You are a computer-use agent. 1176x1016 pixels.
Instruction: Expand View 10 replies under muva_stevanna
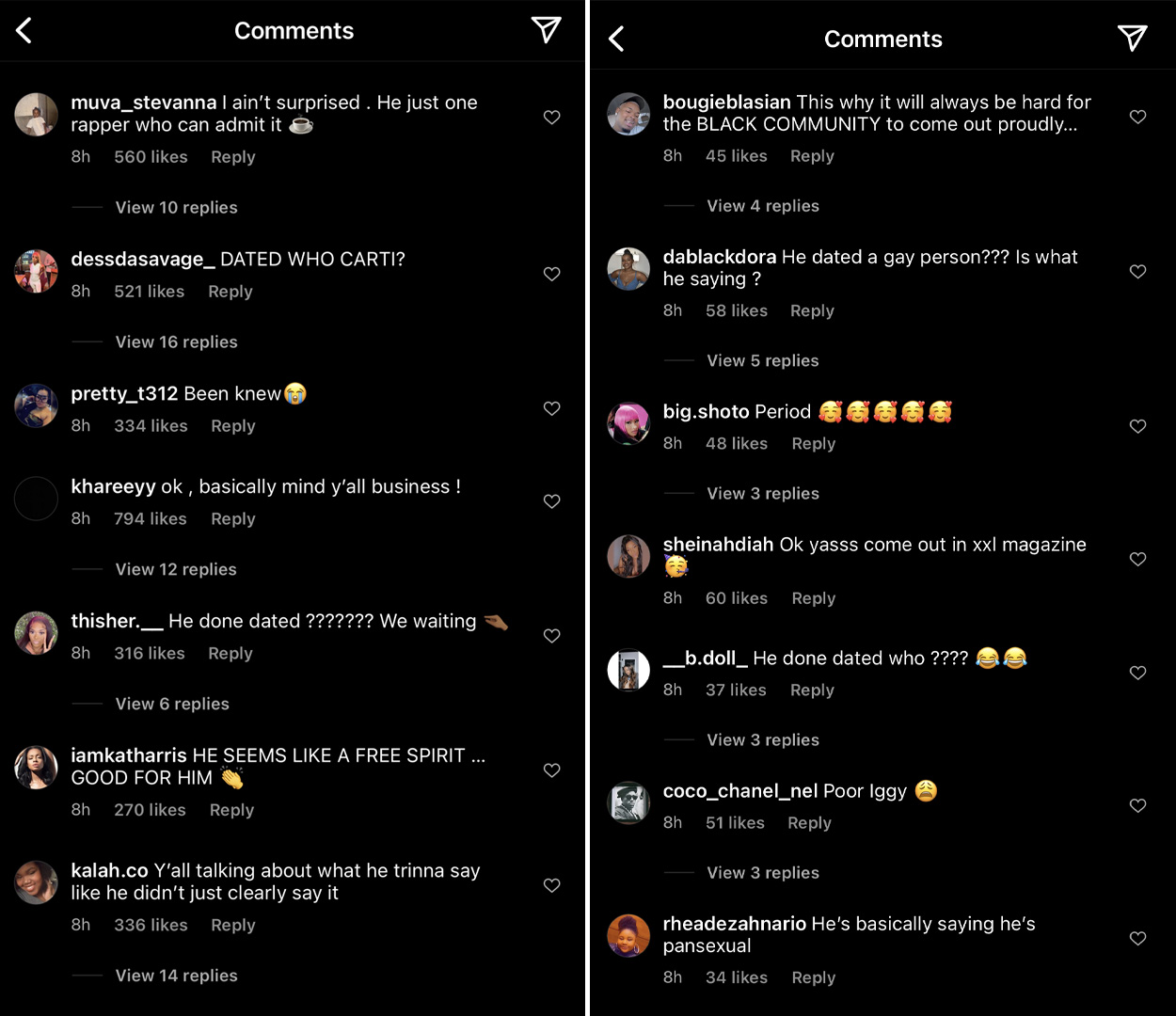(176, 207)
